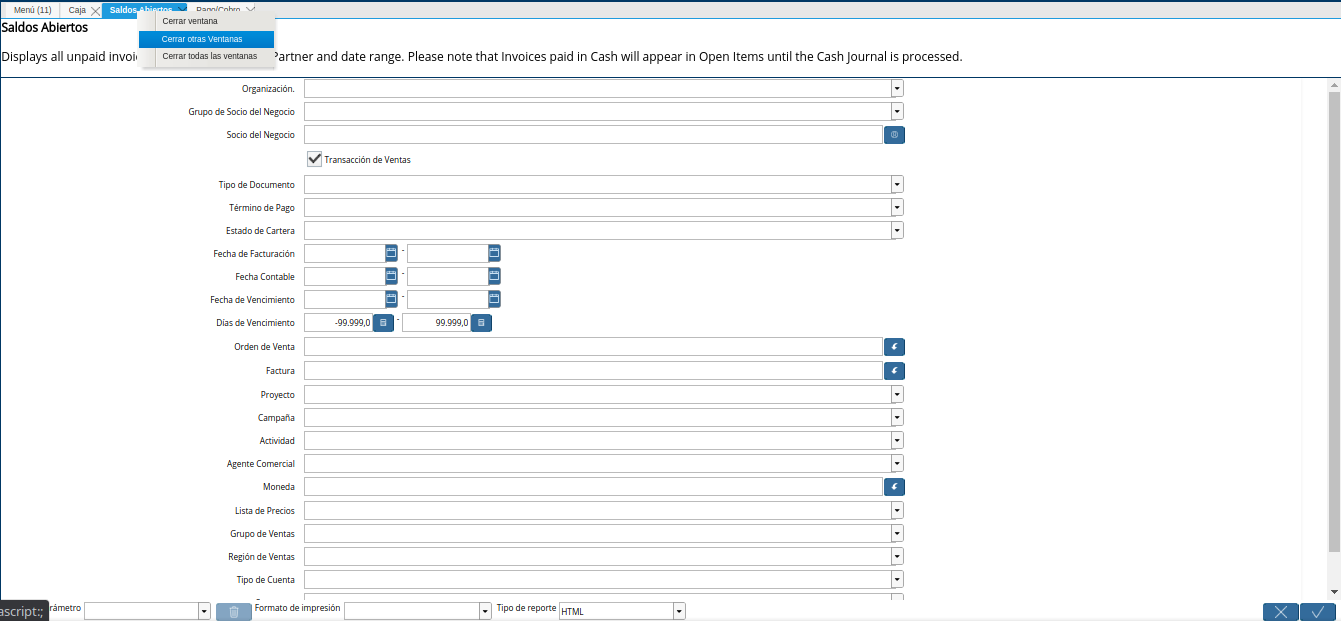Click Factura lookup button
Screen dimensions: 1341x621
point(894,371)
